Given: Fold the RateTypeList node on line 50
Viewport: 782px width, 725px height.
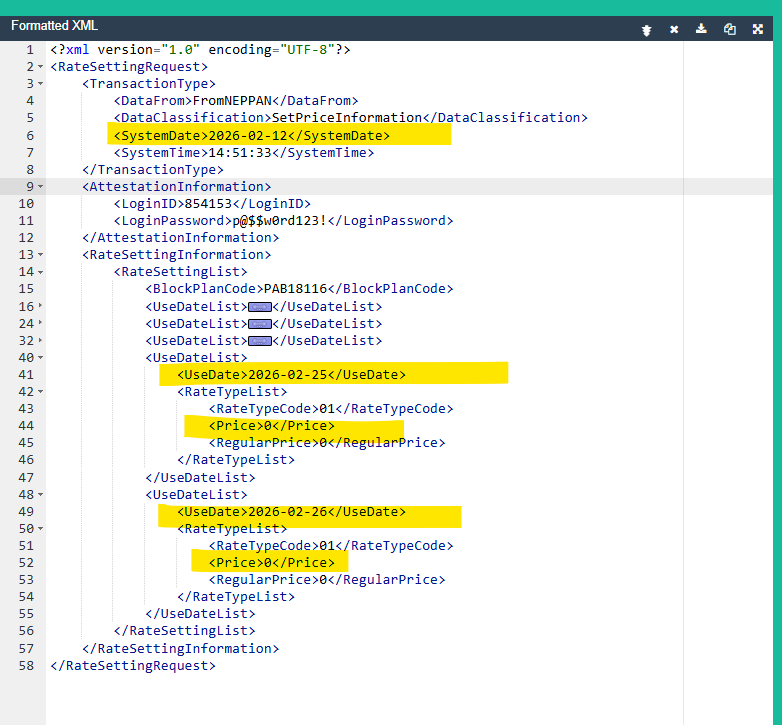Looking at the screenshot, I should tap(40, 529).
